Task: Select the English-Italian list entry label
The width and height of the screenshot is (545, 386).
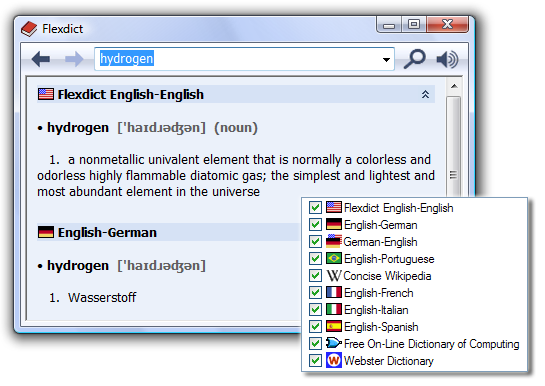Action: pos(376,310)
